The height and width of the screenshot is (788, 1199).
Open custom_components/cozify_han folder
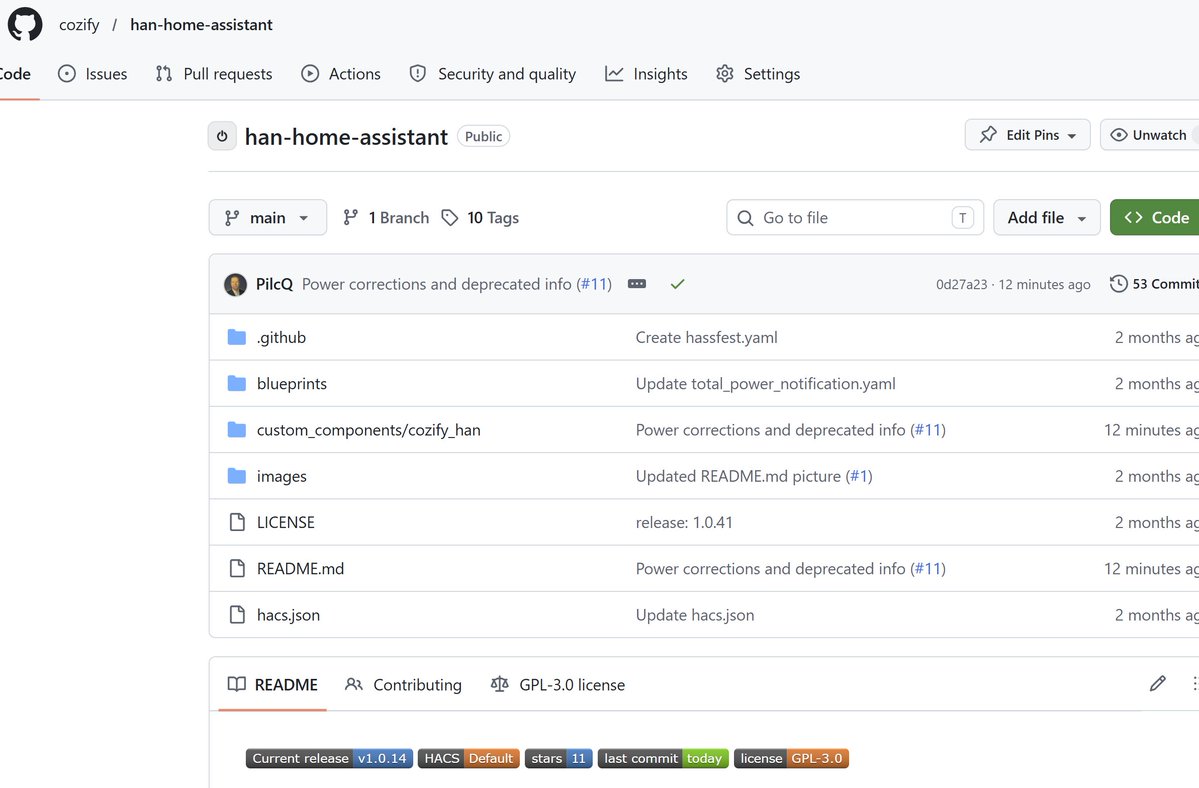[x=369, y=430]
